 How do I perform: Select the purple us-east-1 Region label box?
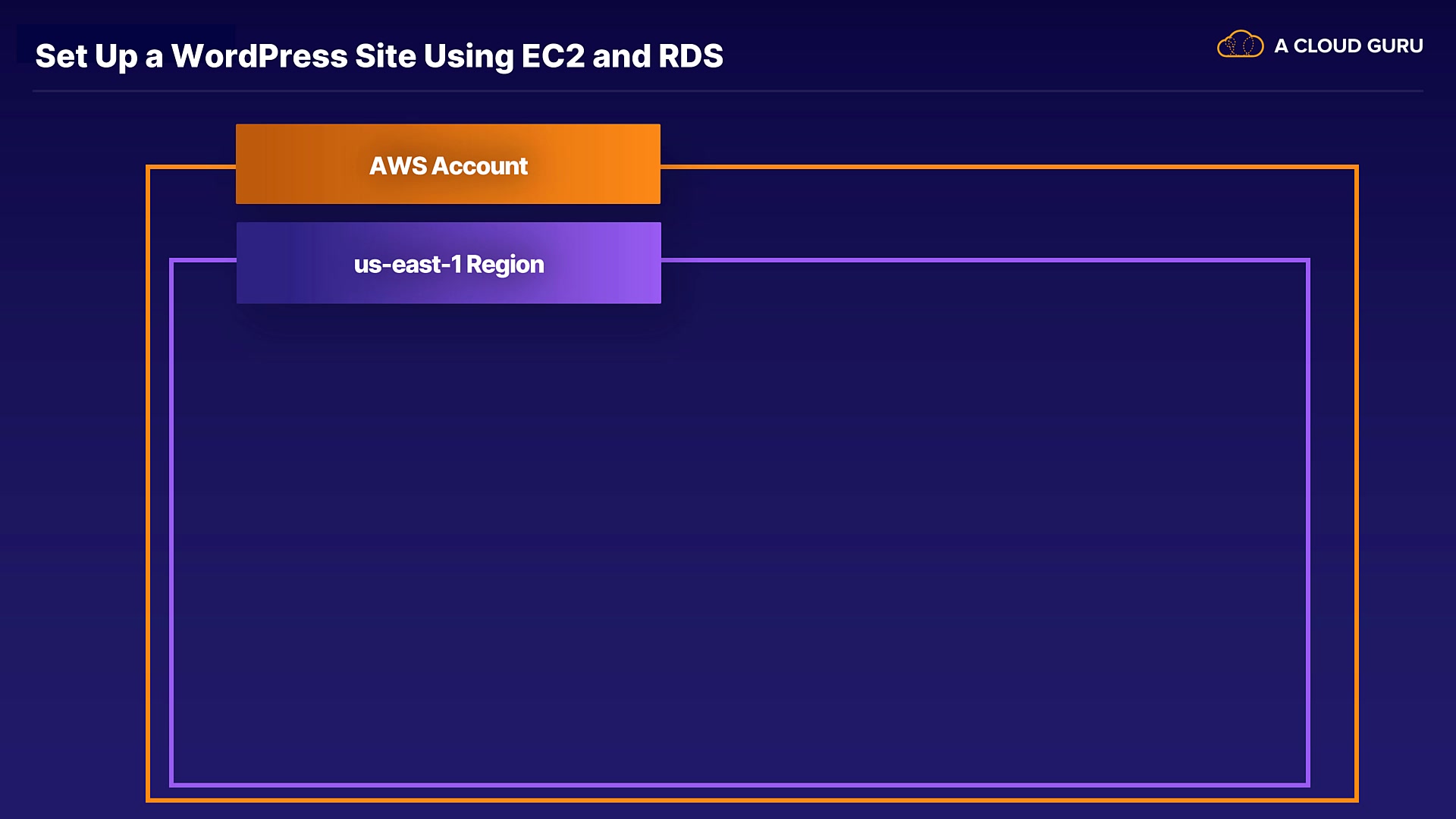pyautogui.click(x=448, y=263)
